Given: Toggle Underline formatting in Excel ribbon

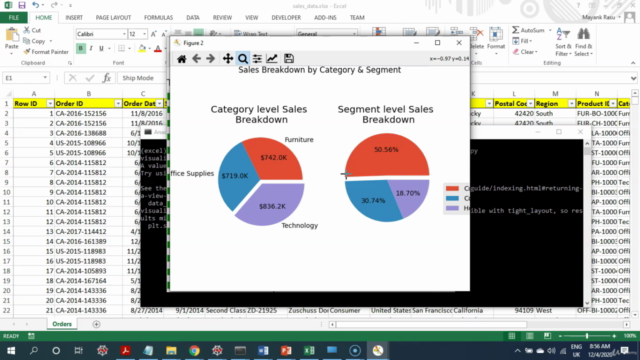Looking at the screenshot, I should click(101, 49).
